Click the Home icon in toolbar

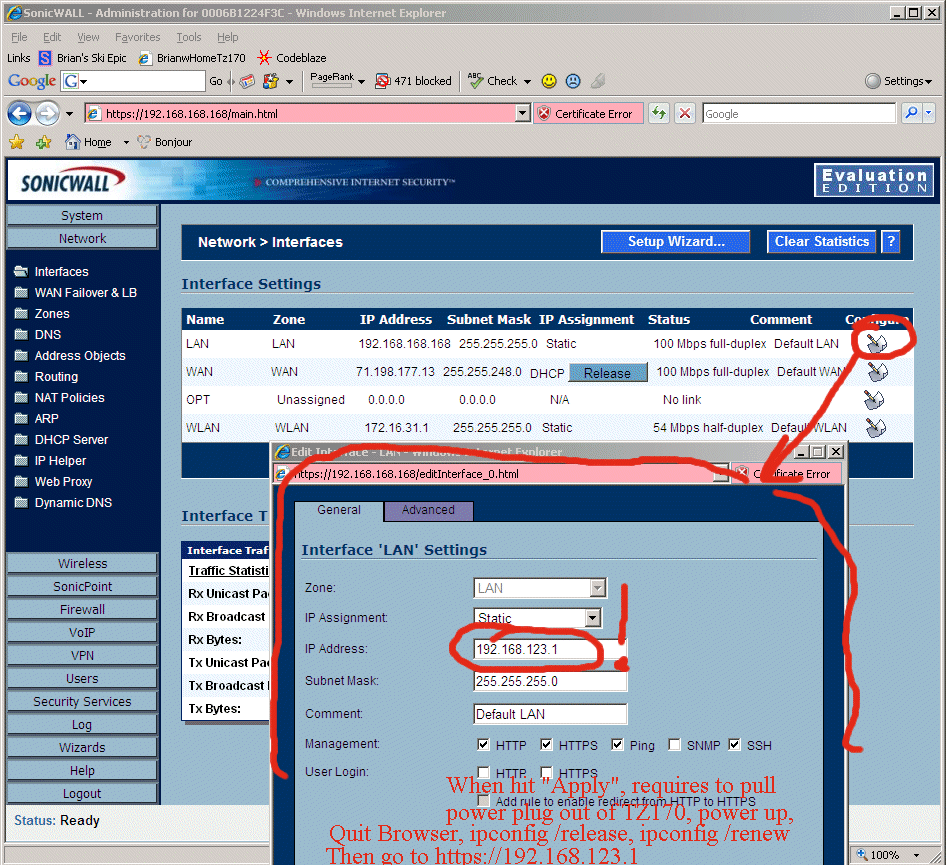tap(72, 142)
